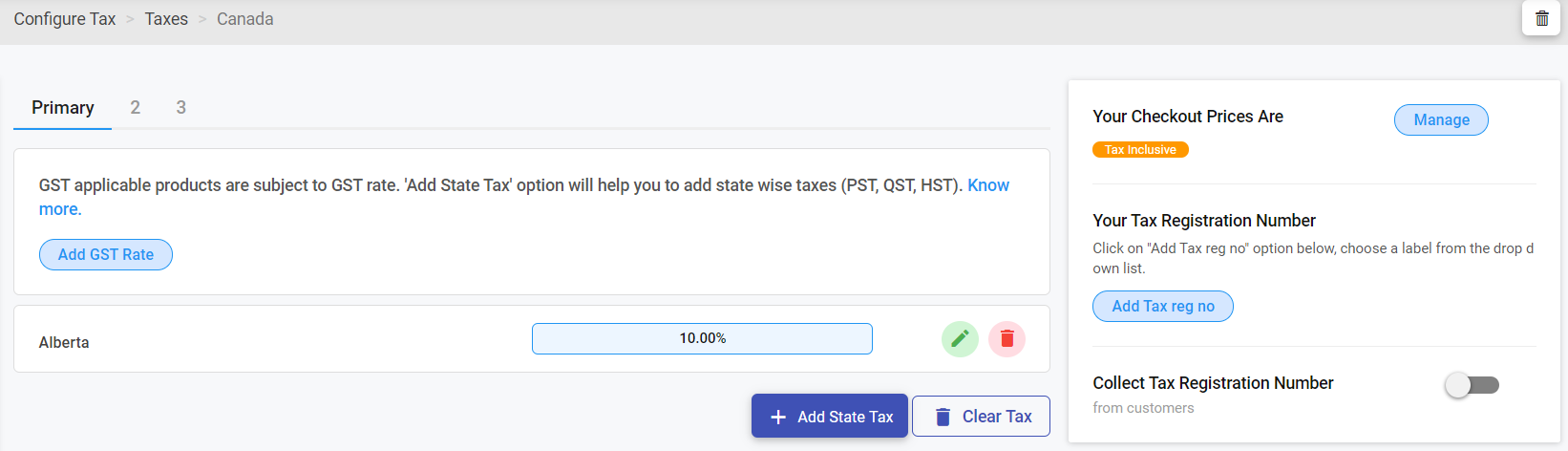The image size is (1568, 451).
Task: Delete Alberta tax with the red trash icon
Action: click(x=1006, y=338)
